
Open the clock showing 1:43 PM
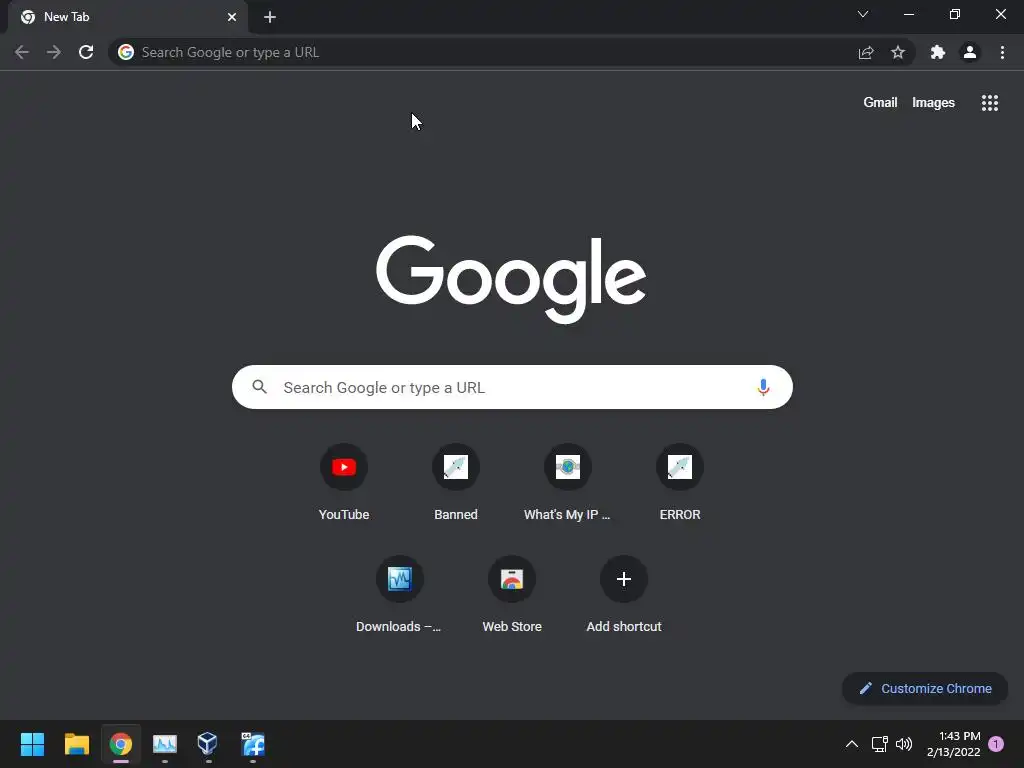953,744
